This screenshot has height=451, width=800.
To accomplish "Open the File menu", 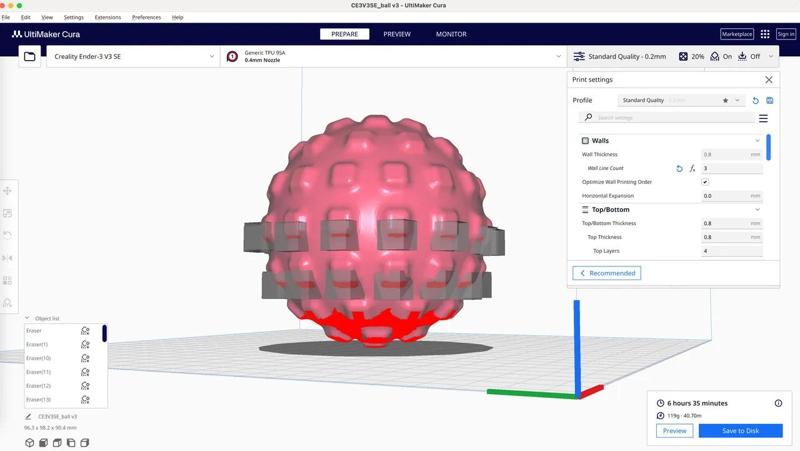I will 6,17.
